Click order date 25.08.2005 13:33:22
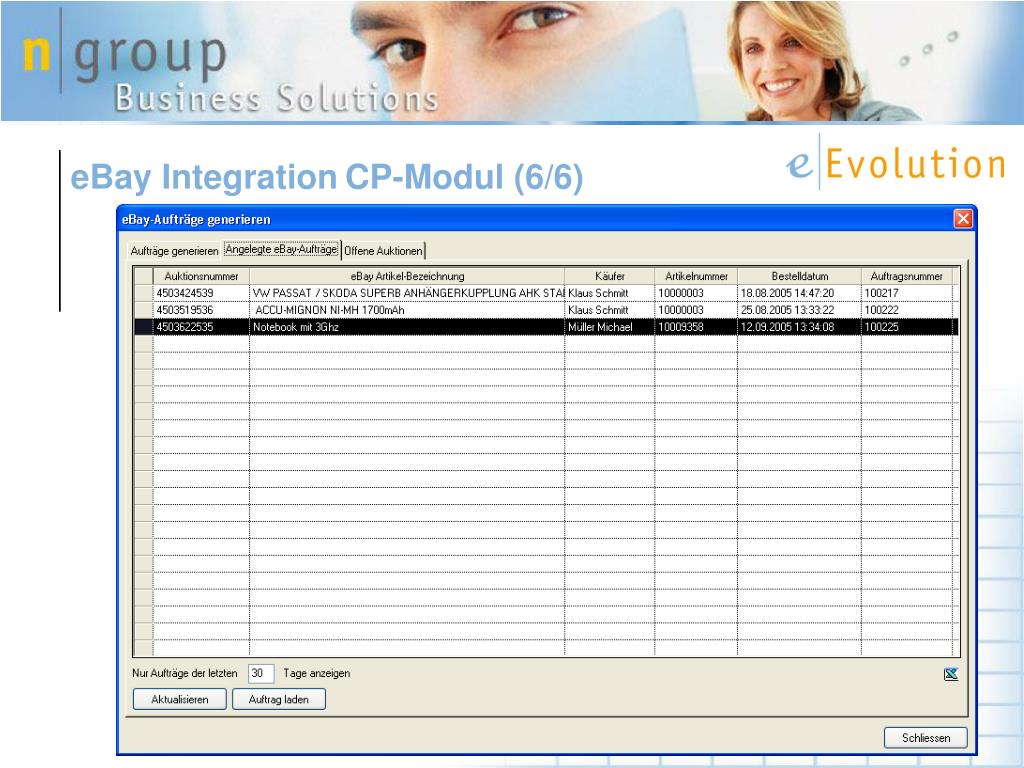 (x=799, y=310)
